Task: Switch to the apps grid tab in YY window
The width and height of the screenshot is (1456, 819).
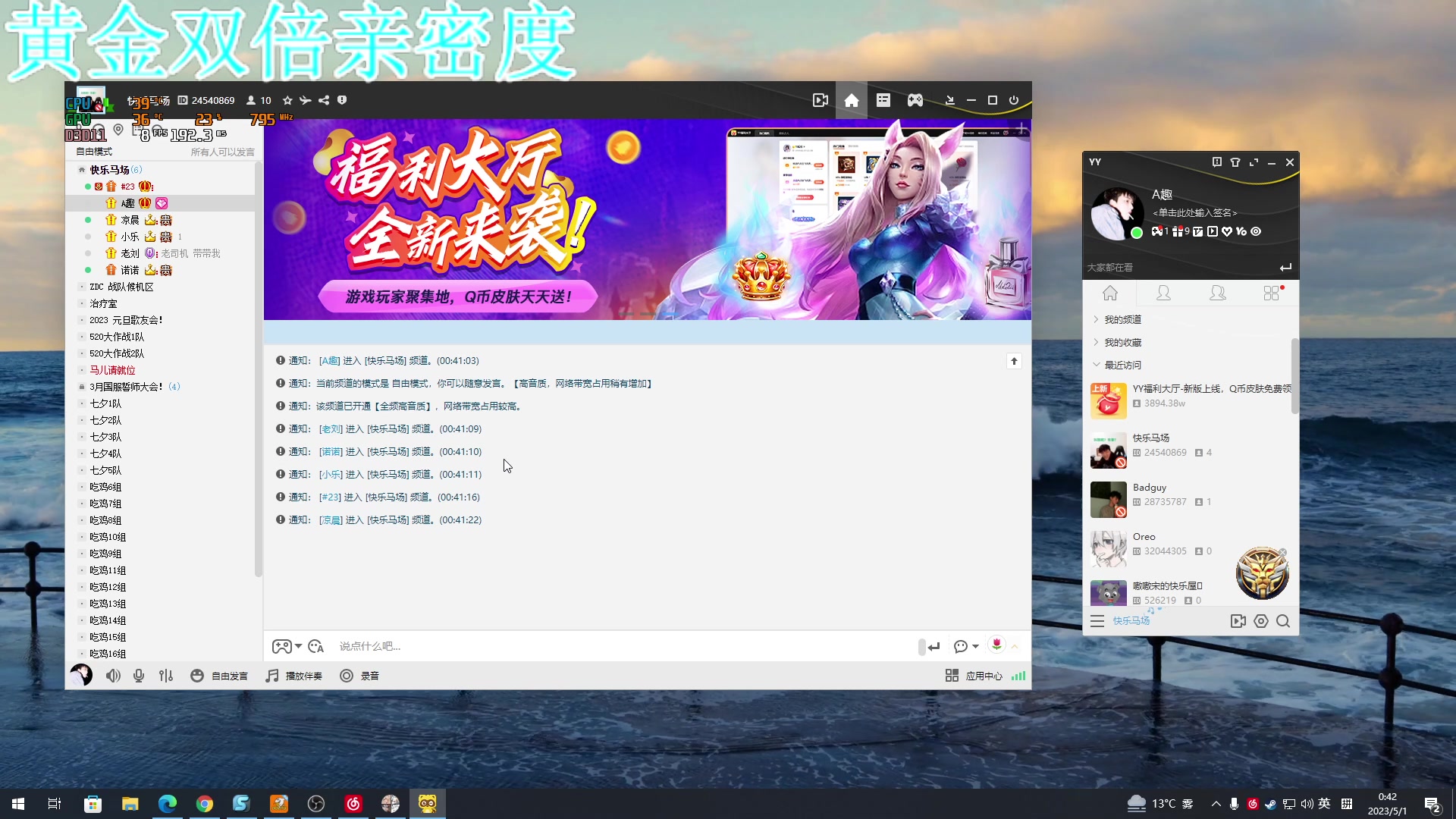Action: click(1272, 293)
